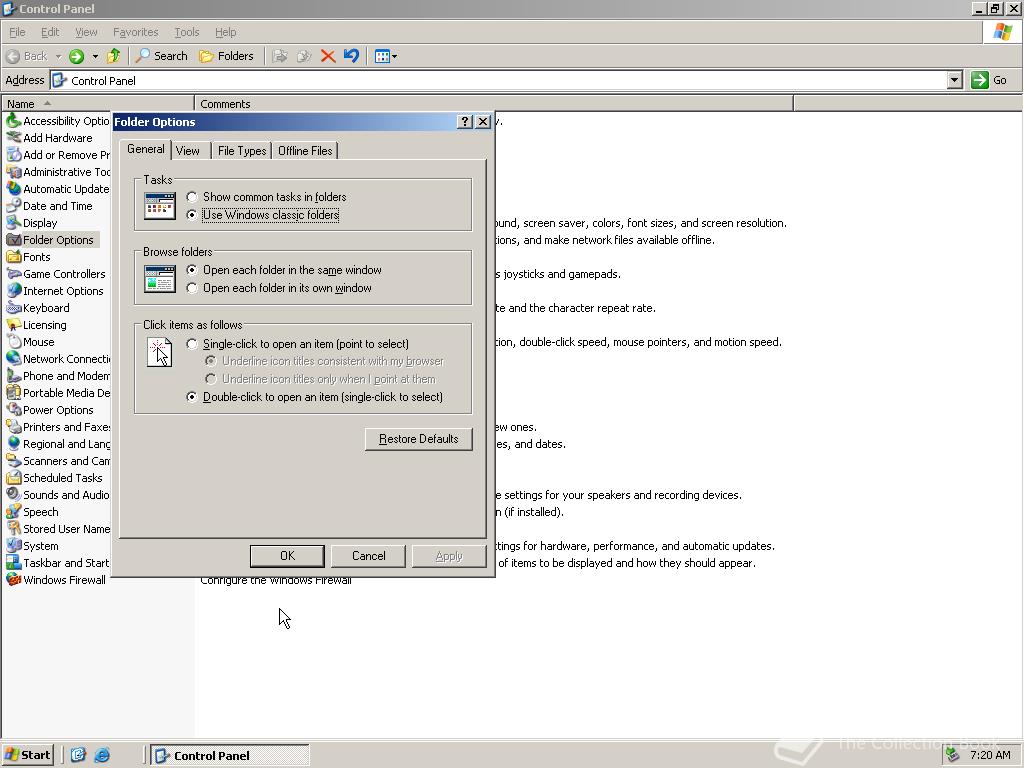
Task: Select Show common tasks in folders
Action: 266,197
